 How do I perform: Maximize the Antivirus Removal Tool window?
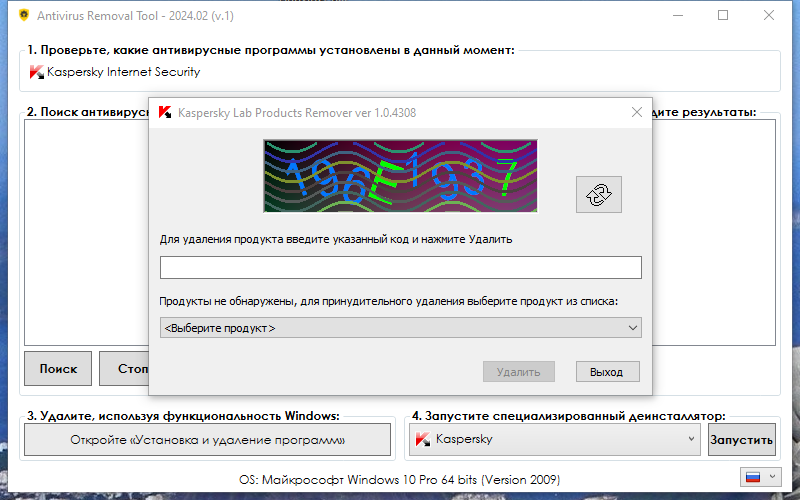click(x=723, y=15)
